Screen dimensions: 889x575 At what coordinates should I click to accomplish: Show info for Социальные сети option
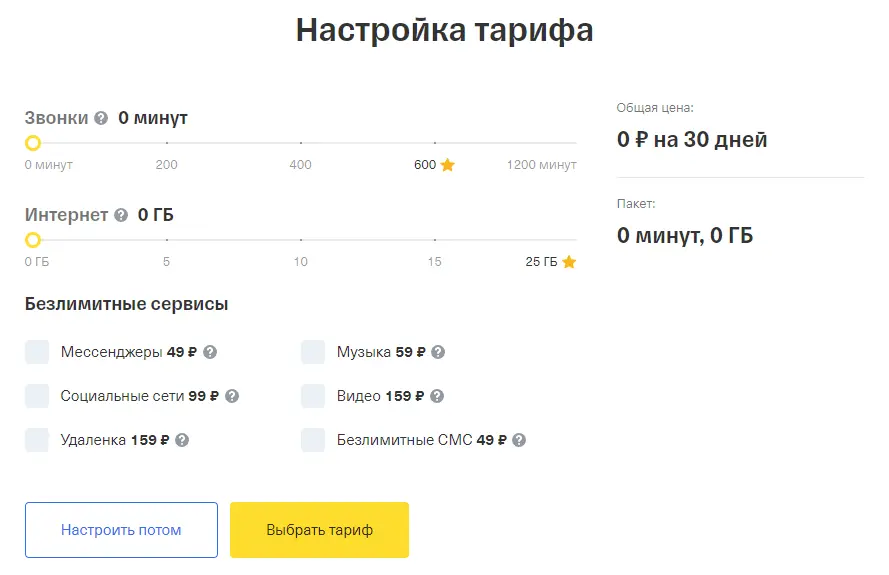[232, 396]
